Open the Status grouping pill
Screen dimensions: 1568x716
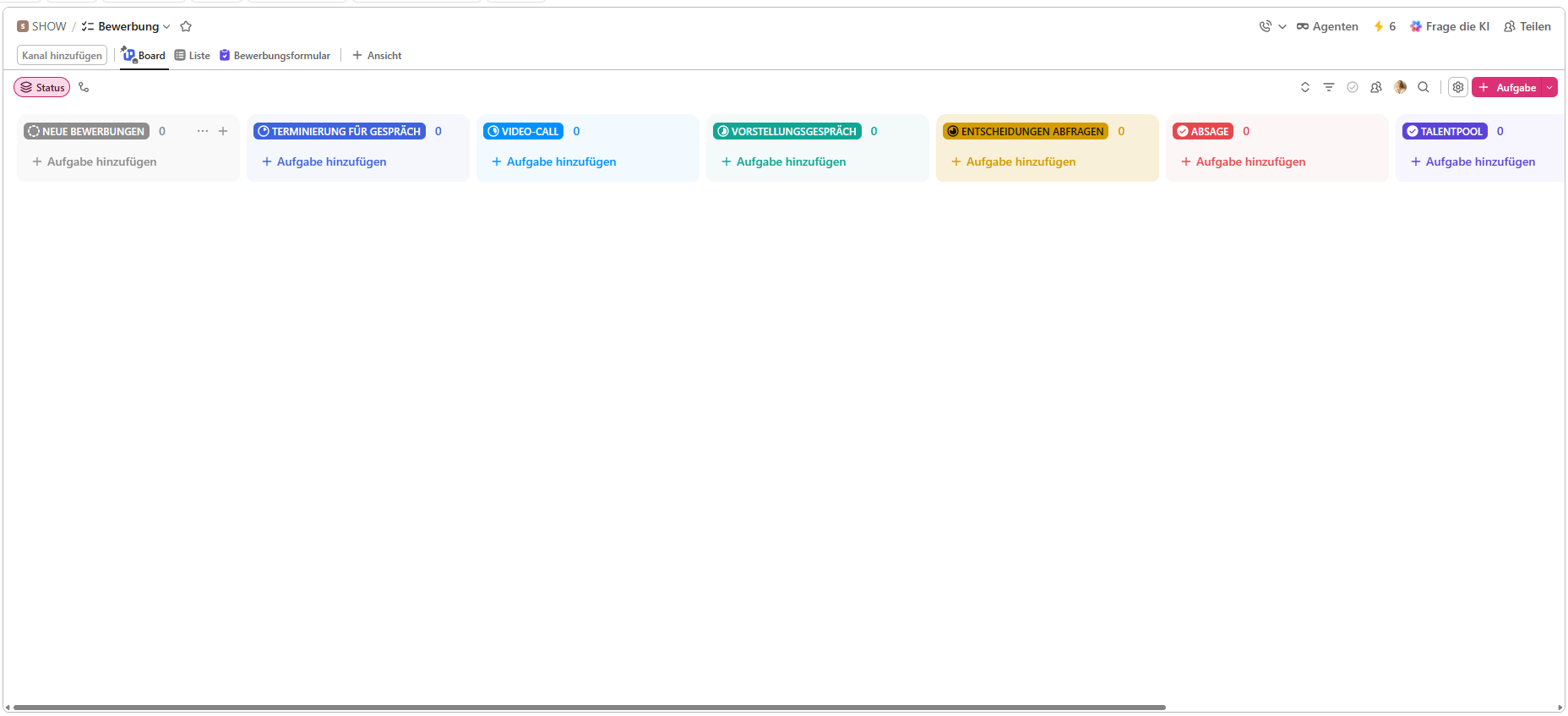click(42, 87)
